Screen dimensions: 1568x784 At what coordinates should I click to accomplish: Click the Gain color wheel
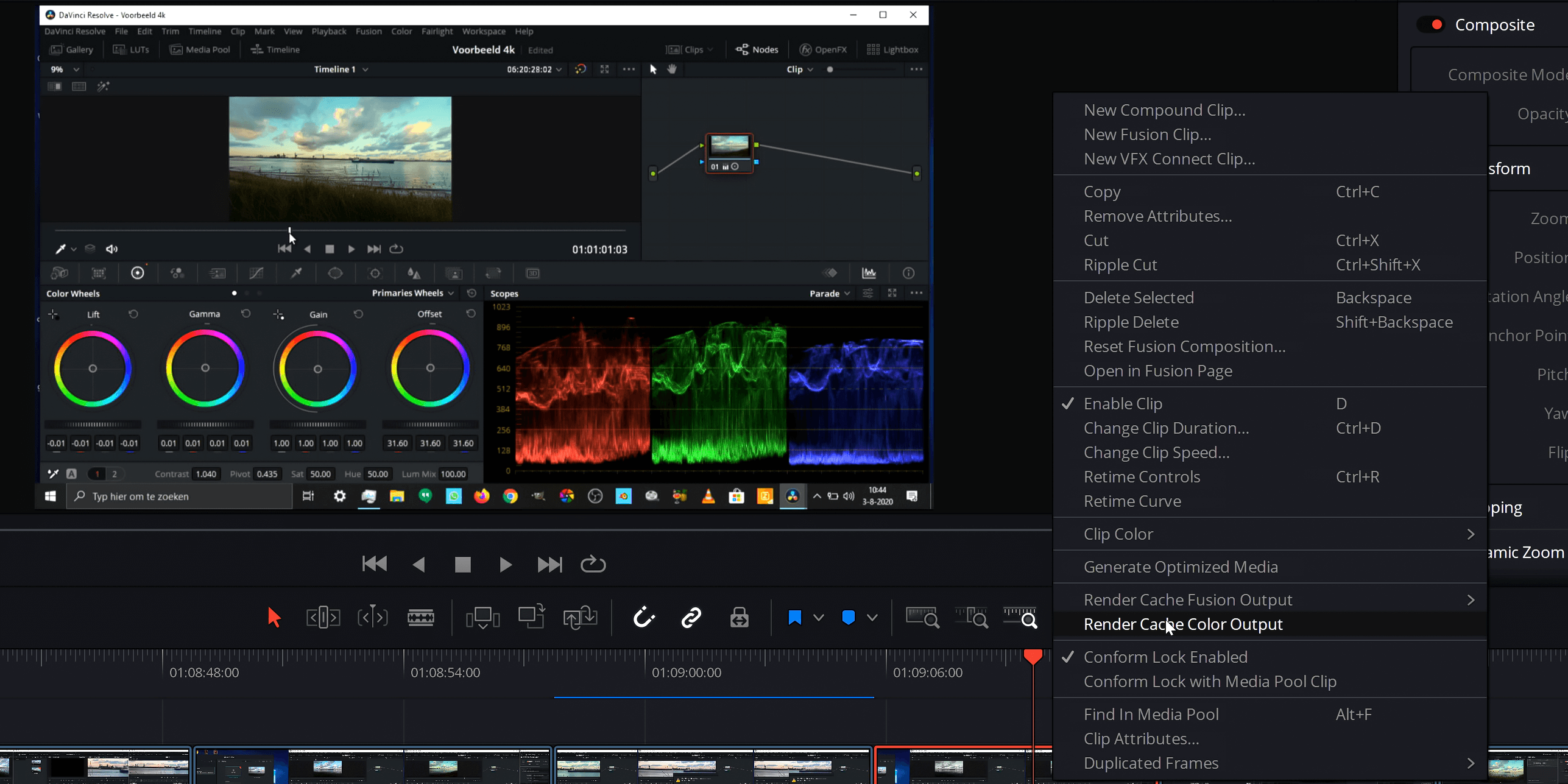[317, 368]
